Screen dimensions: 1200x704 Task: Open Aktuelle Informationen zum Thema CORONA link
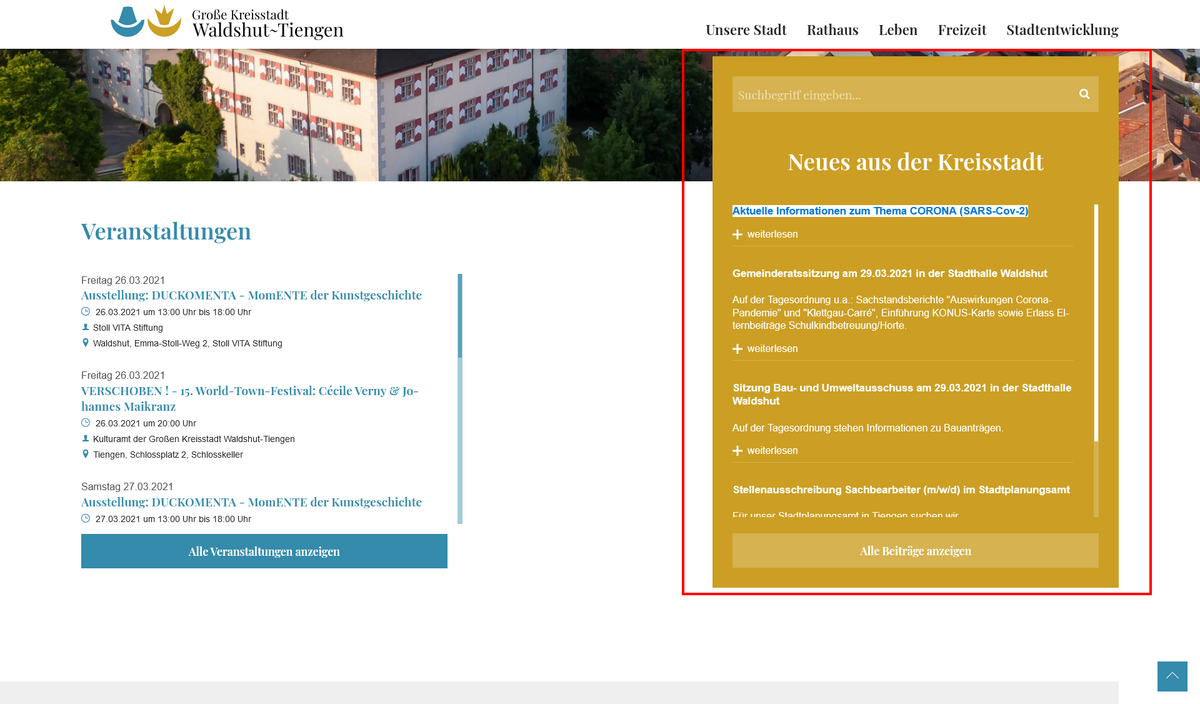(880, 211)
